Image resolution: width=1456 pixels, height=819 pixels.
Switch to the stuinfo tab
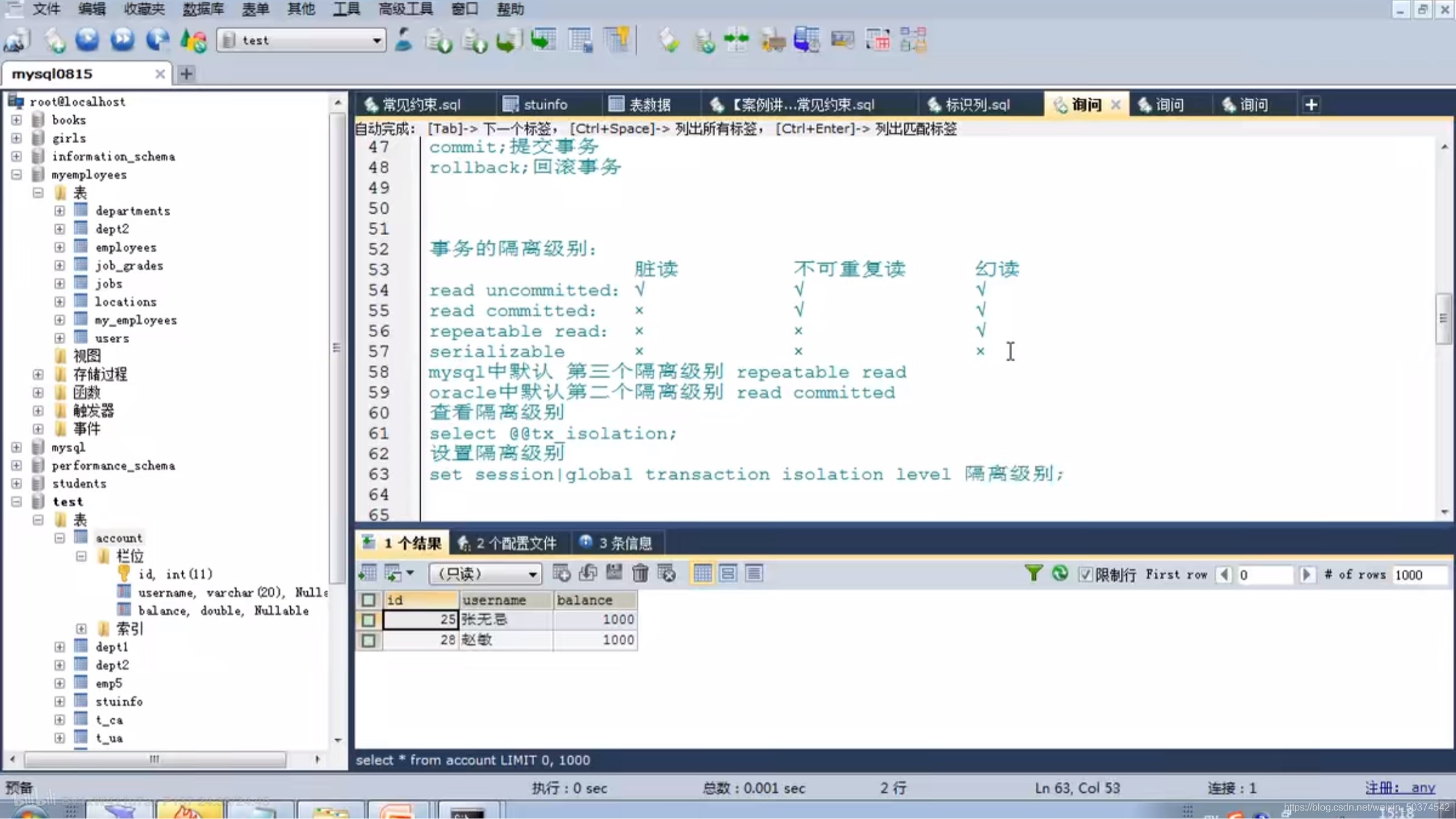(x=545, y=104)
